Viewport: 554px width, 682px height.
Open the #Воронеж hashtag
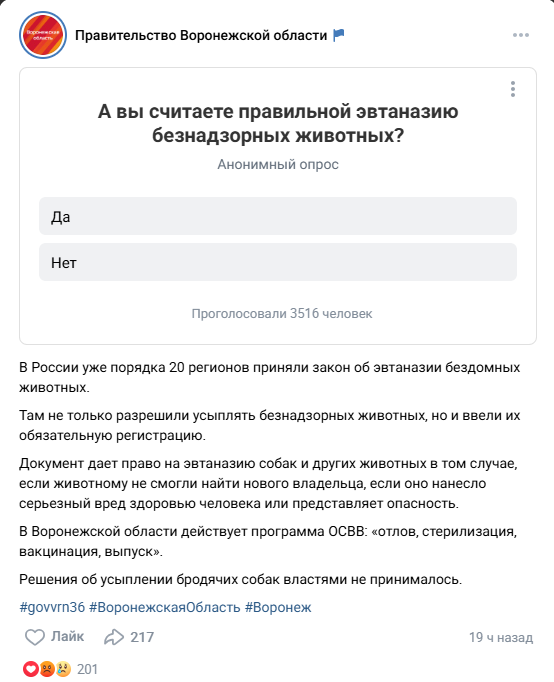(x=278, y=607)
